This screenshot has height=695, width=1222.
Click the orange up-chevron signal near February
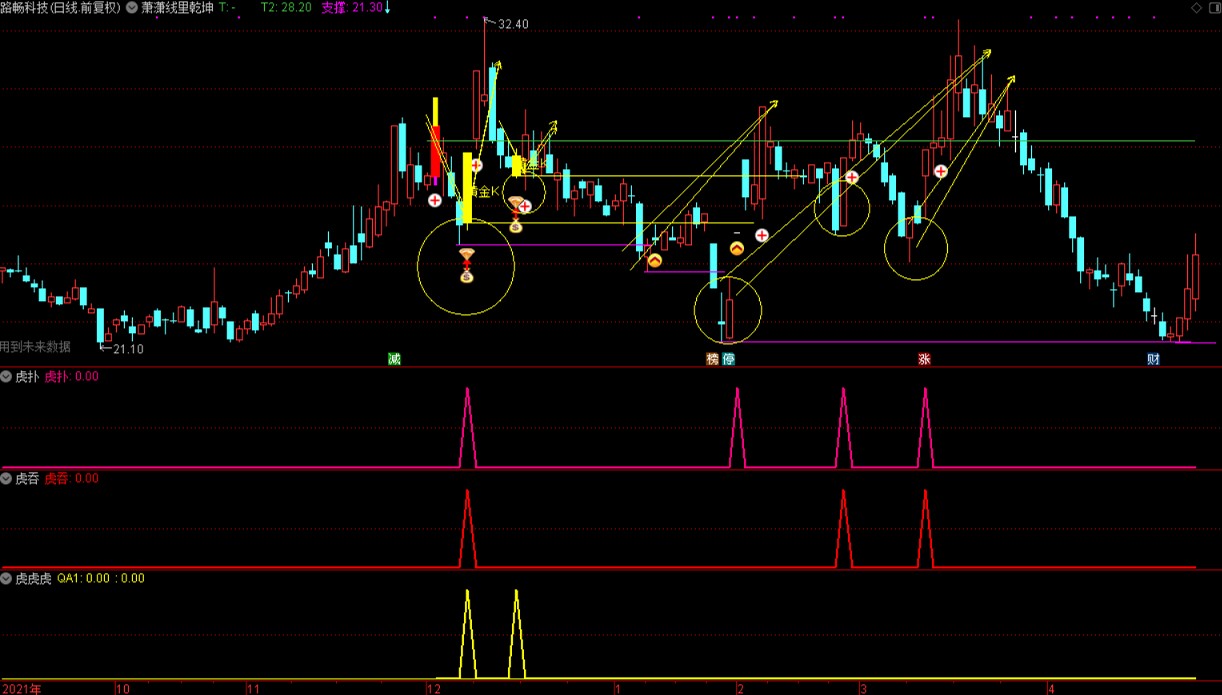pyautogui.click(x=737, y=248)
